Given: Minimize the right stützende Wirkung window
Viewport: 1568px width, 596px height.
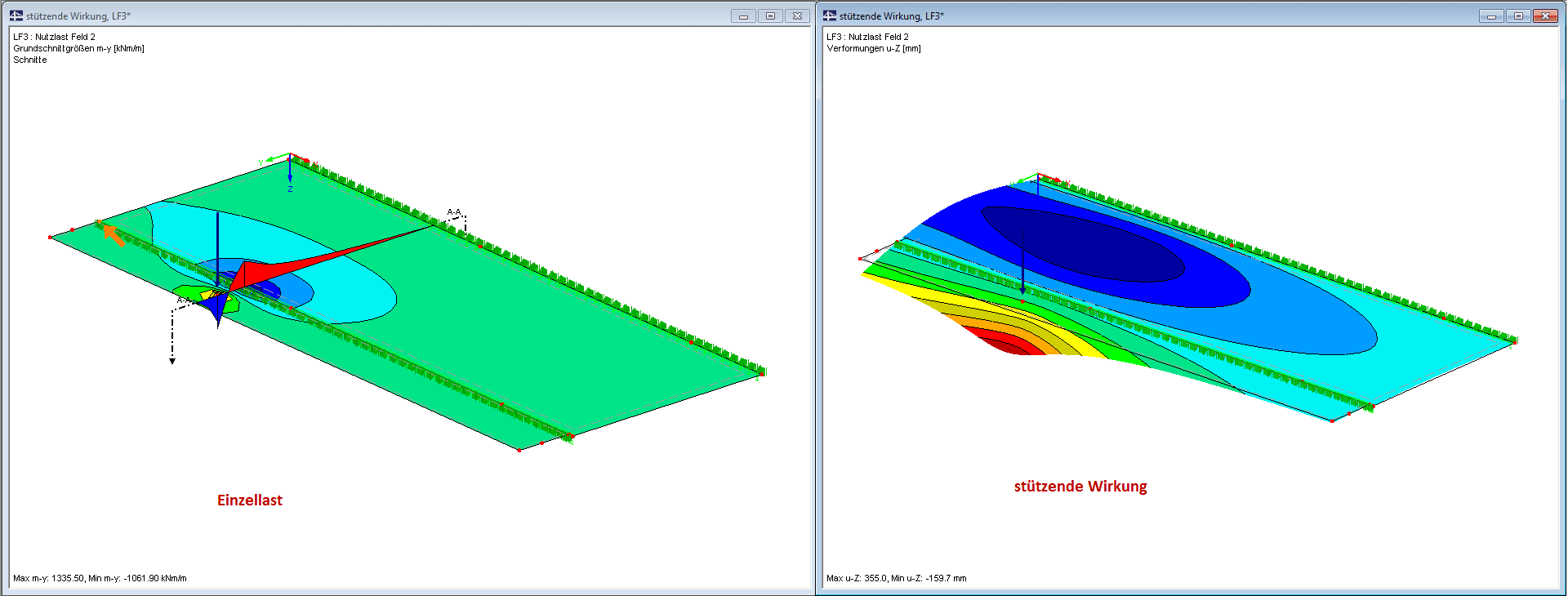Looking at the screenshot, I should (1491, 16).
